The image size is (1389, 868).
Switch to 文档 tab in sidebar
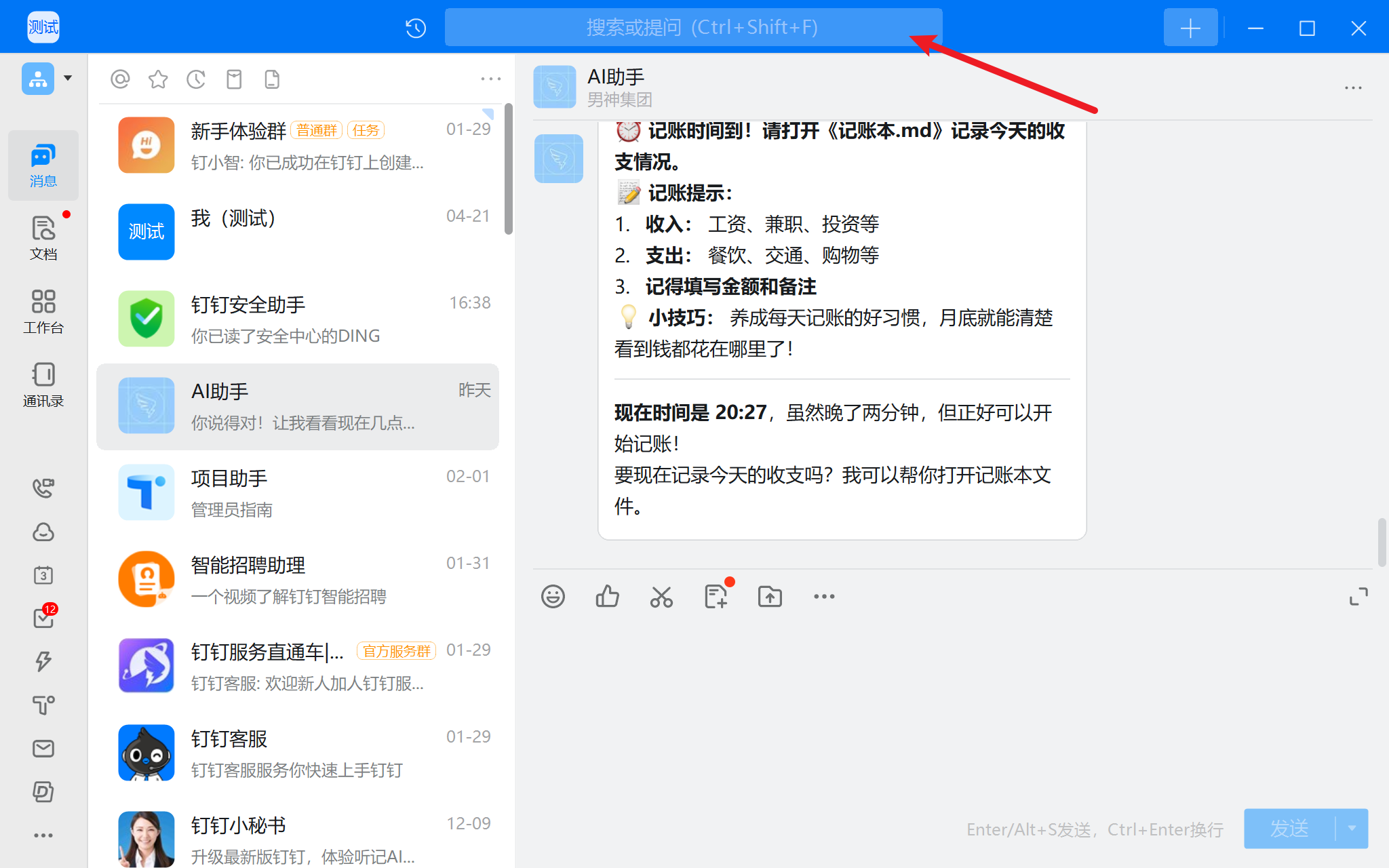click(x=43, y=237)
